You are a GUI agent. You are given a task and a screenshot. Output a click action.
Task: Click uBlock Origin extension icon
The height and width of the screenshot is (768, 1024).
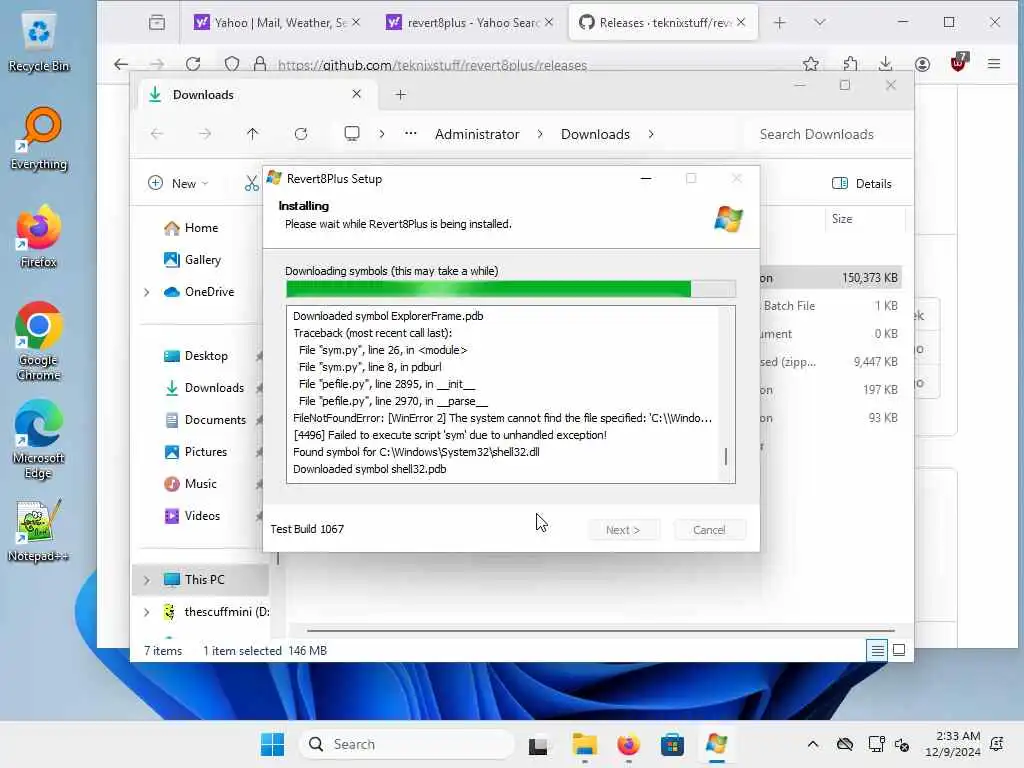coord(958,63)
